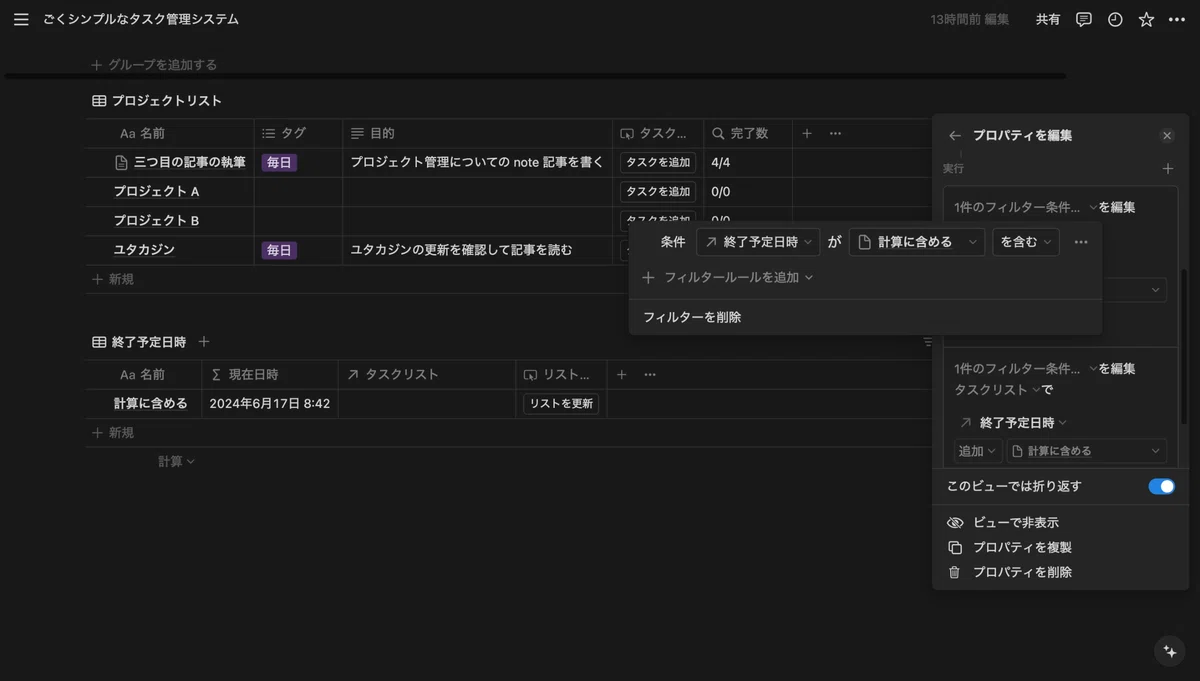Open the page history clock icon
This screenshot has height=681, width=1200.
[x=1115, y=19]
